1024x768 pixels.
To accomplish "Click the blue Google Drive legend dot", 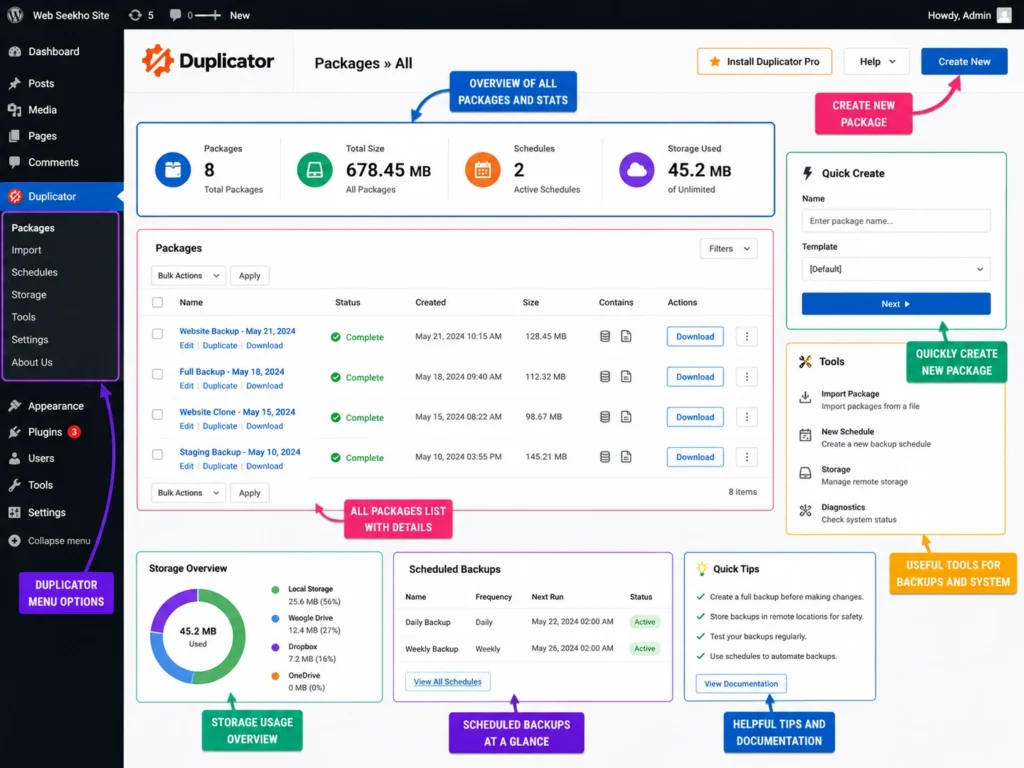I will point(275,618).
